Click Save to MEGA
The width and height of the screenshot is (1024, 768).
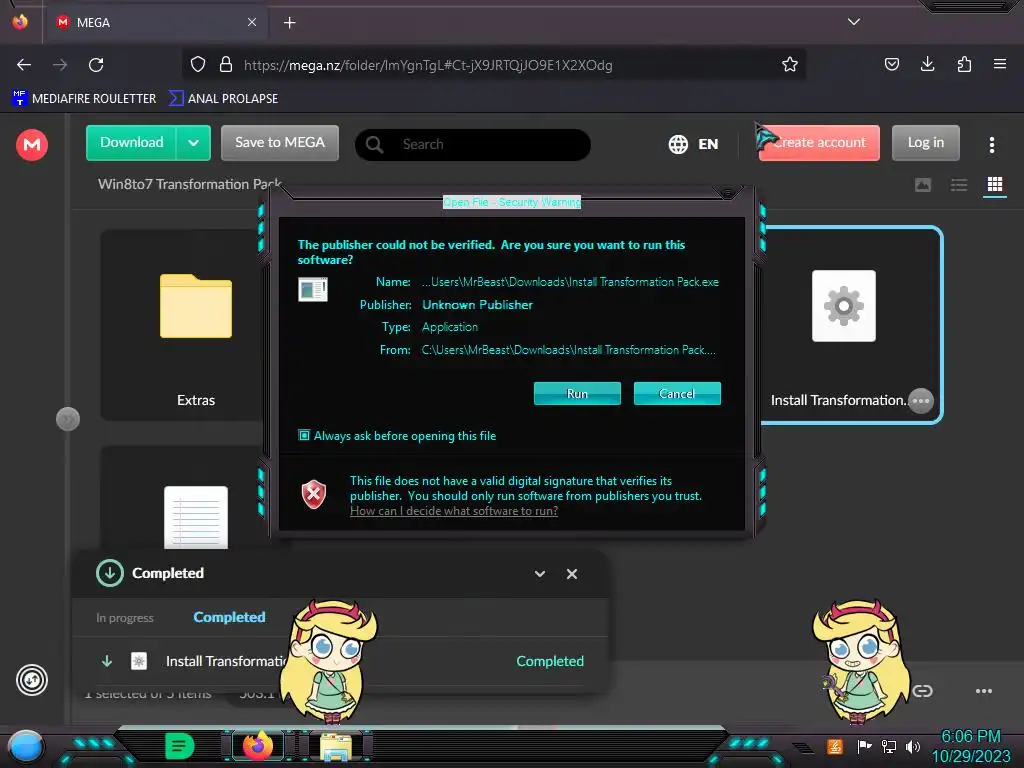tap(280, 142)
